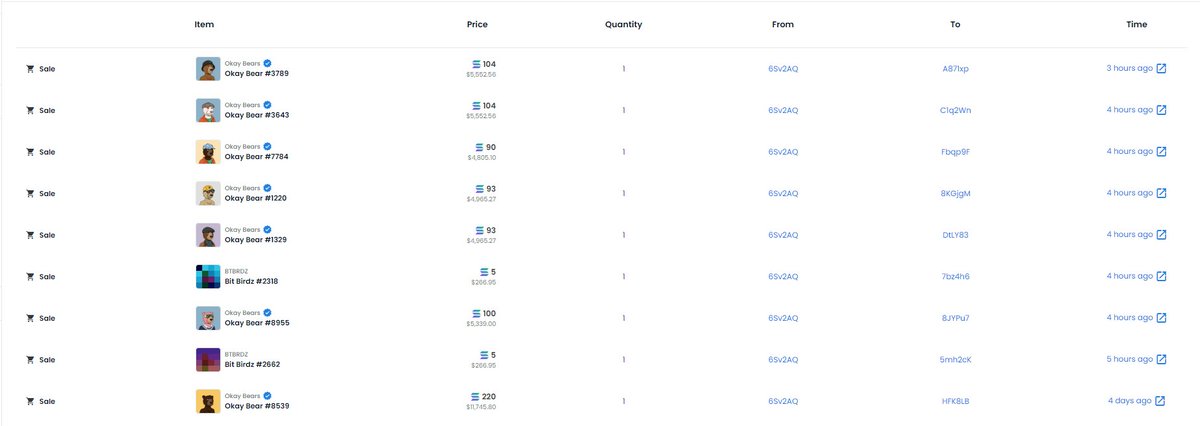Viewport: 1200px width, 426px height.
Task: Click verified badge above Okay Bear #7784
Action: click(267, 146)
